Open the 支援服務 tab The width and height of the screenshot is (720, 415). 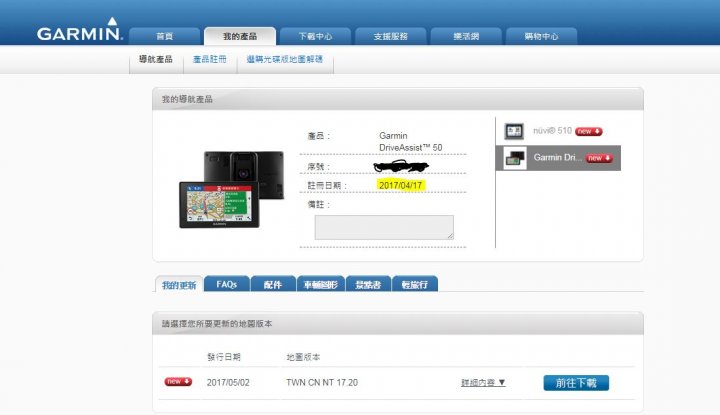(x=390, y=36)
